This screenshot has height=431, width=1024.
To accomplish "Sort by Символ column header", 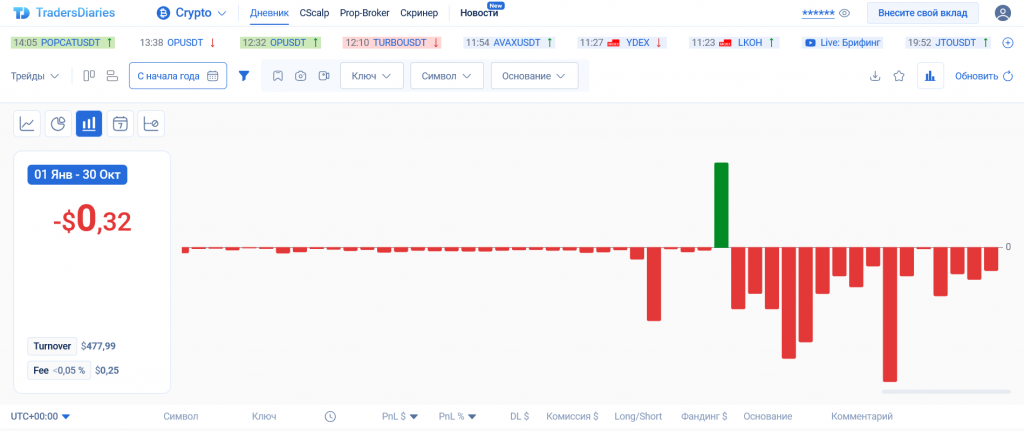I will (181, 416).
